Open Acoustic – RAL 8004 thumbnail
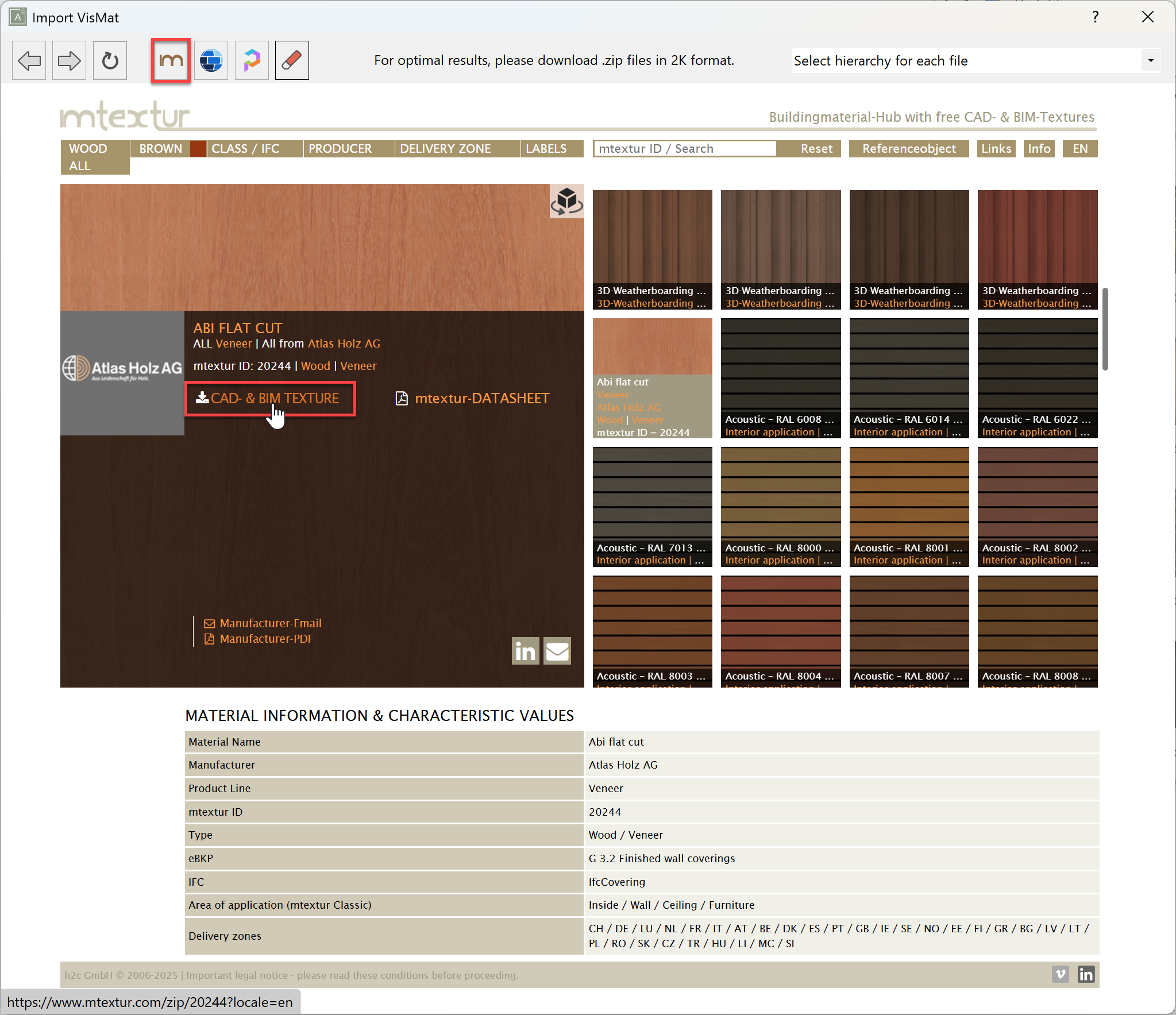This screenshot has width=1176, height=1015. pyautogui.click(x=781, y=631)
